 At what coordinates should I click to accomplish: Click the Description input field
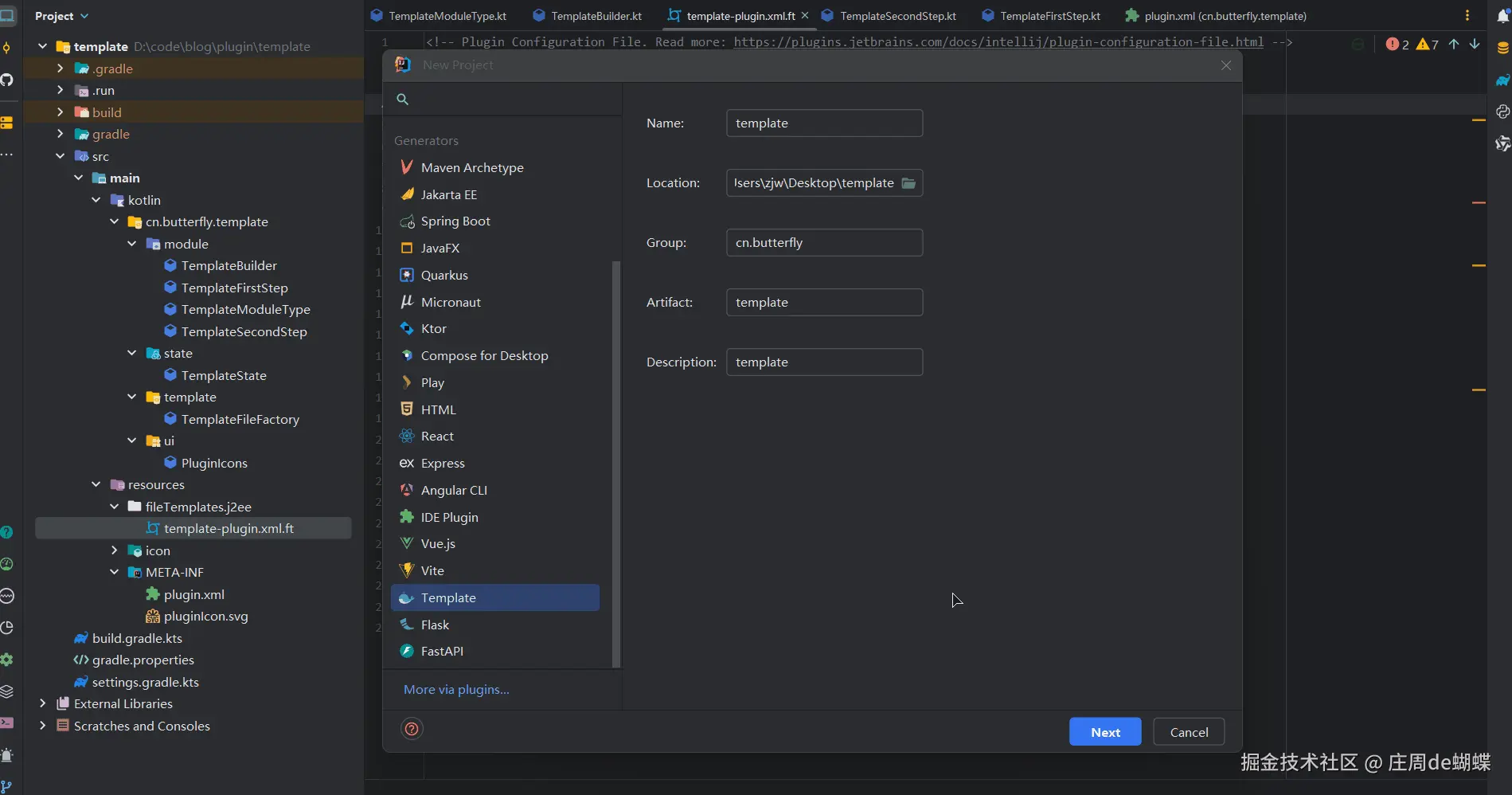(824, 362)
